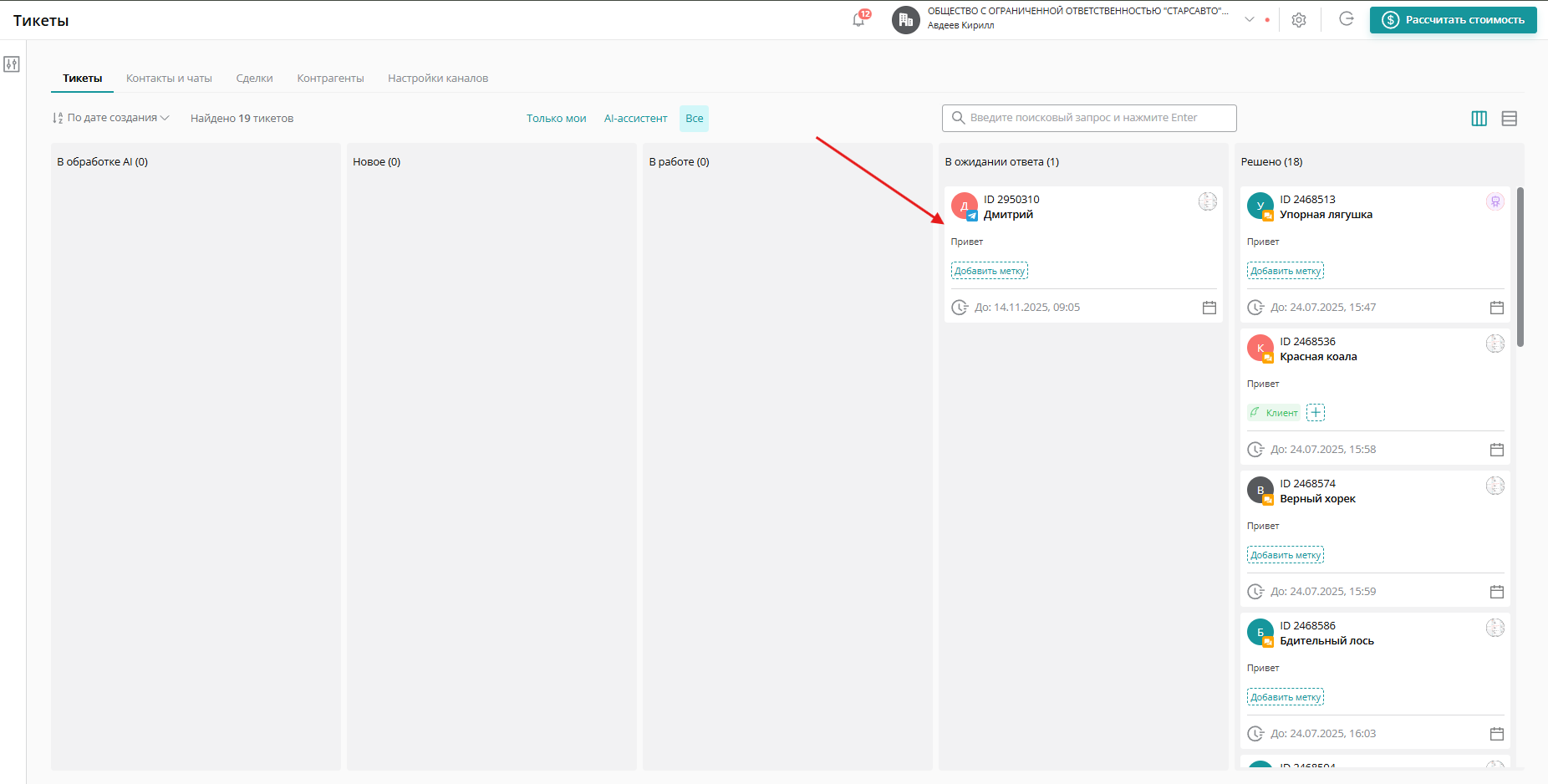The image size is (1548, 784).
Task: Switch to the Сделки tab
Action: 254,79
